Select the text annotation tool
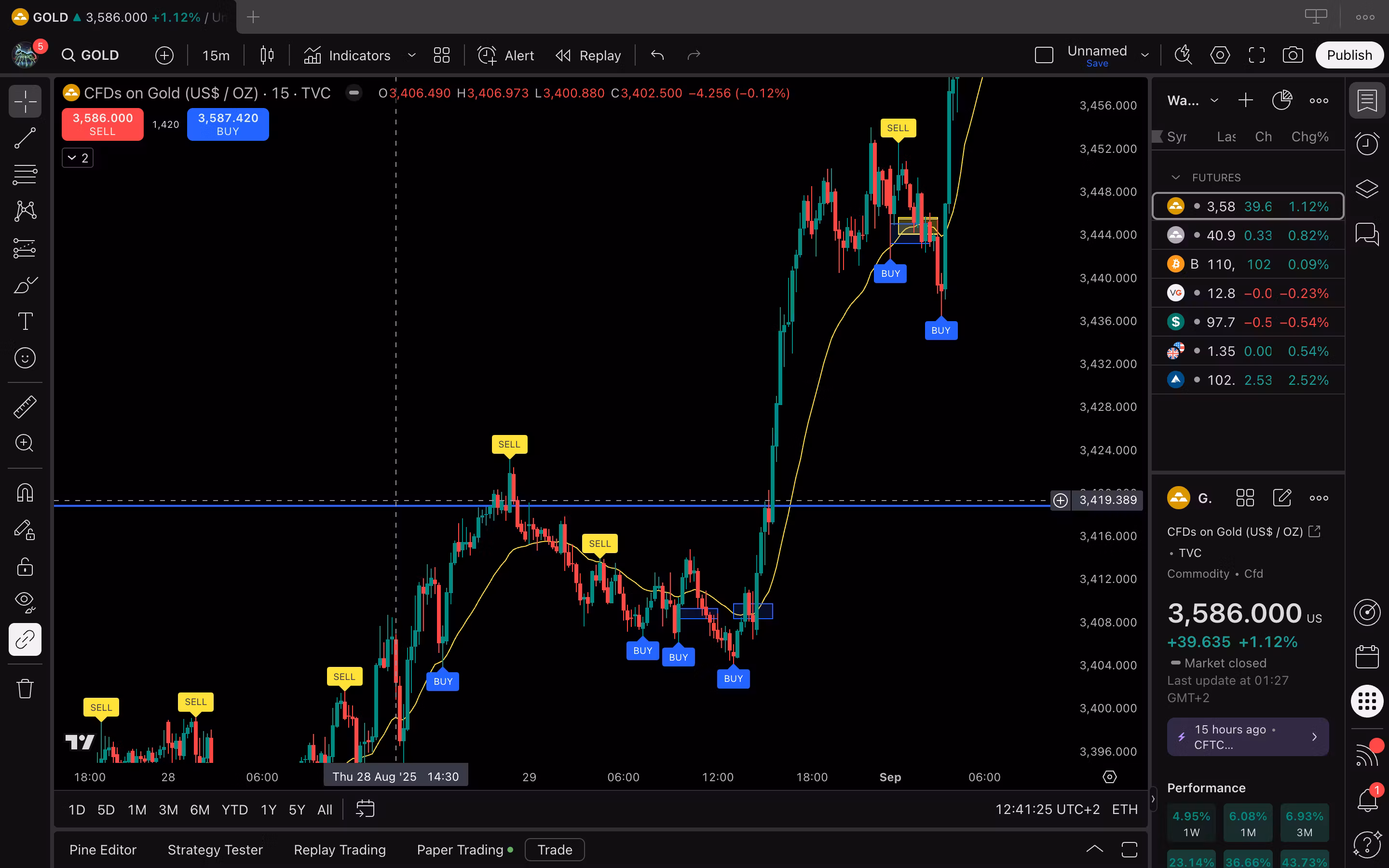 coord(25,322)
